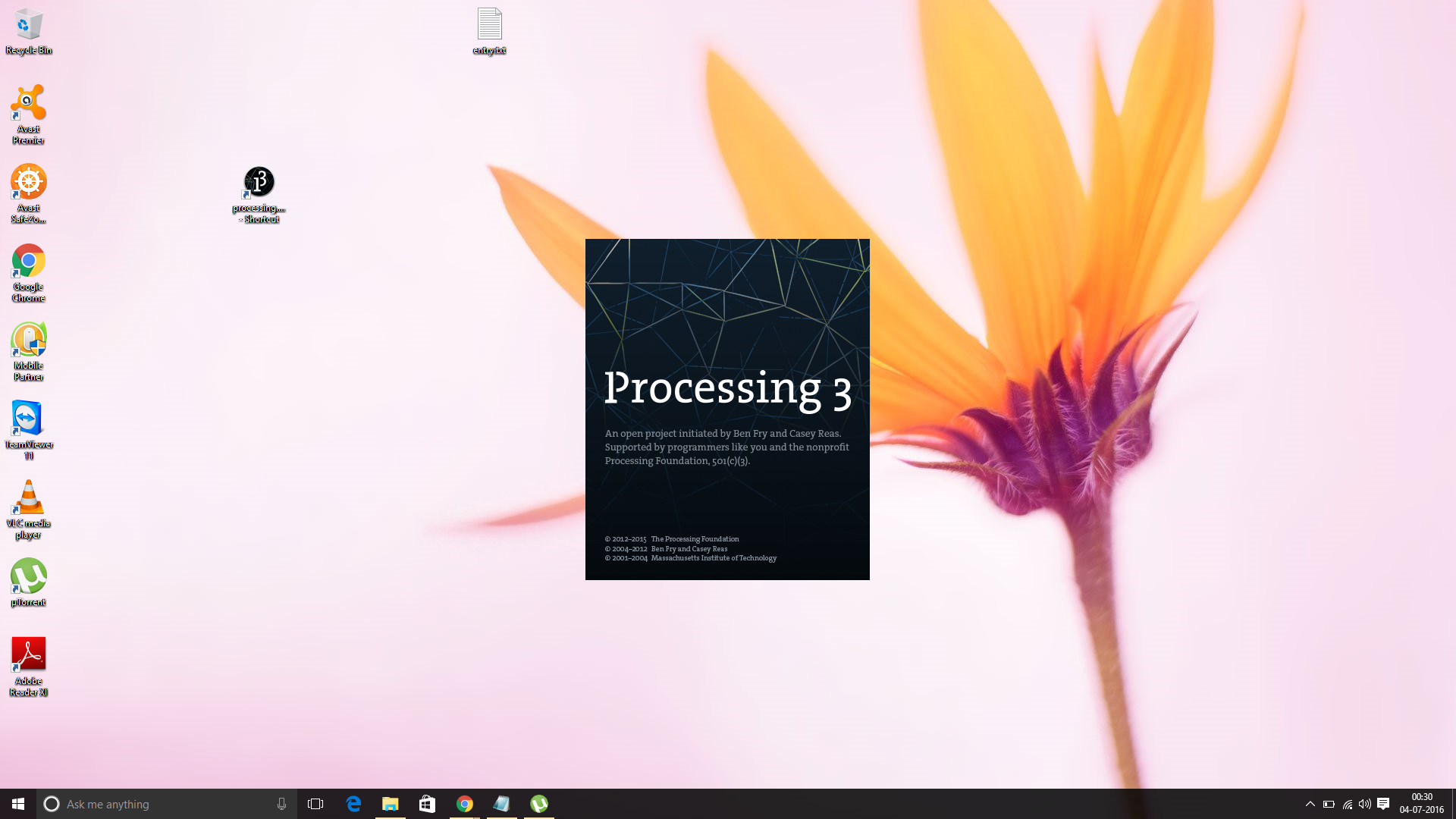Click the Processing 3 splash screen
Image resolution: width=1456 pixels, height=819 pixels.
coord(727,409)
